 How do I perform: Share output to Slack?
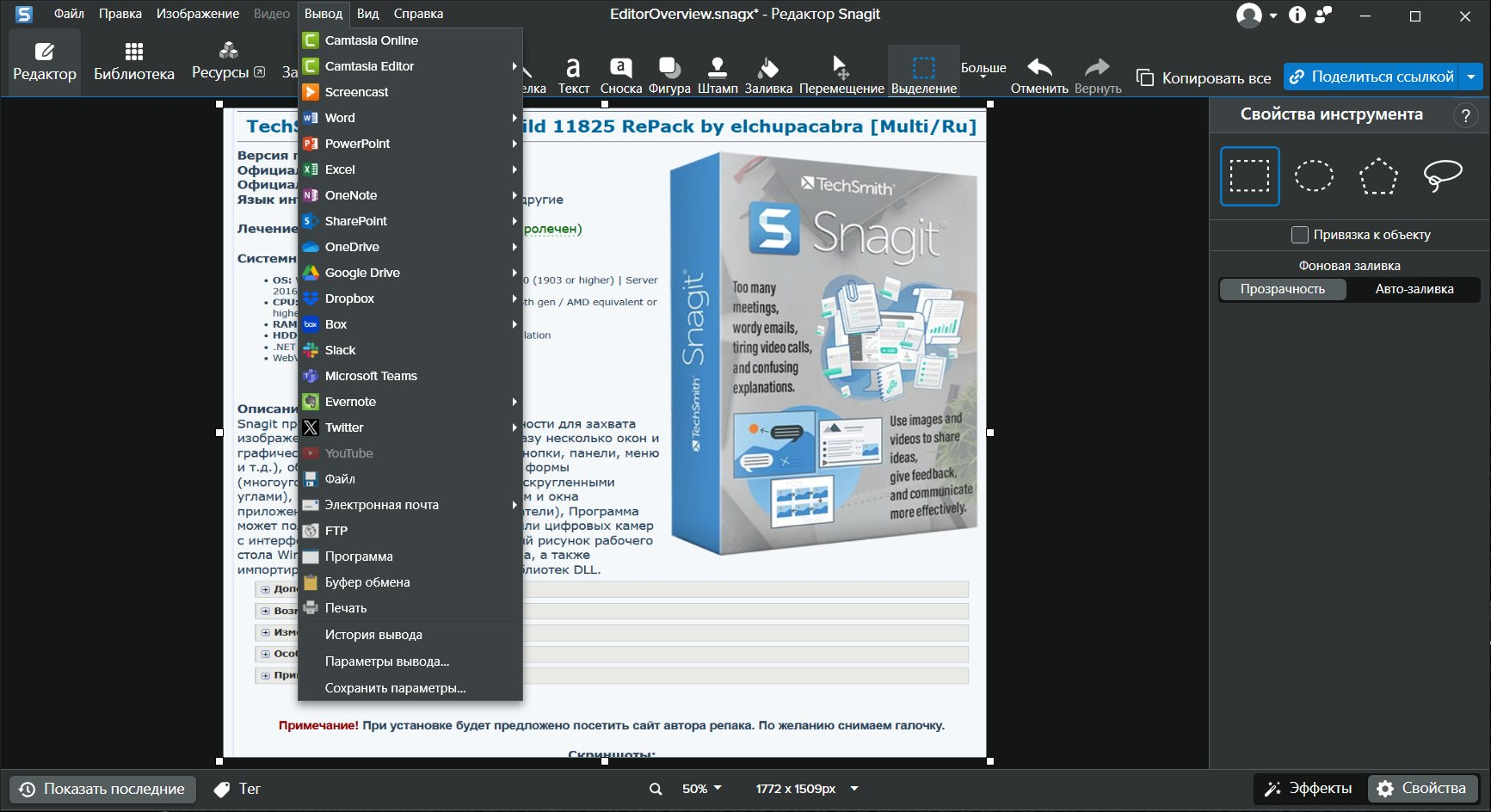[x=410, y=350]
